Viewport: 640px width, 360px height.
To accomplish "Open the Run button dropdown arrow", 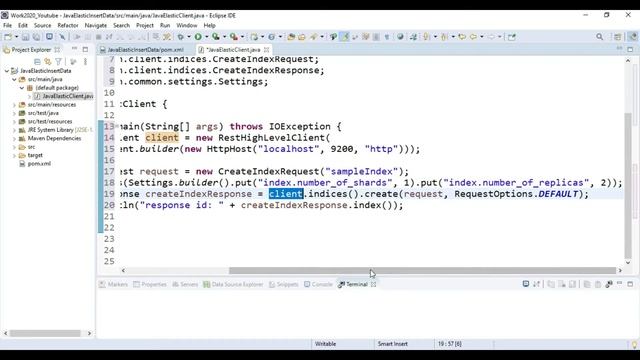I will (x=207, y=37).
